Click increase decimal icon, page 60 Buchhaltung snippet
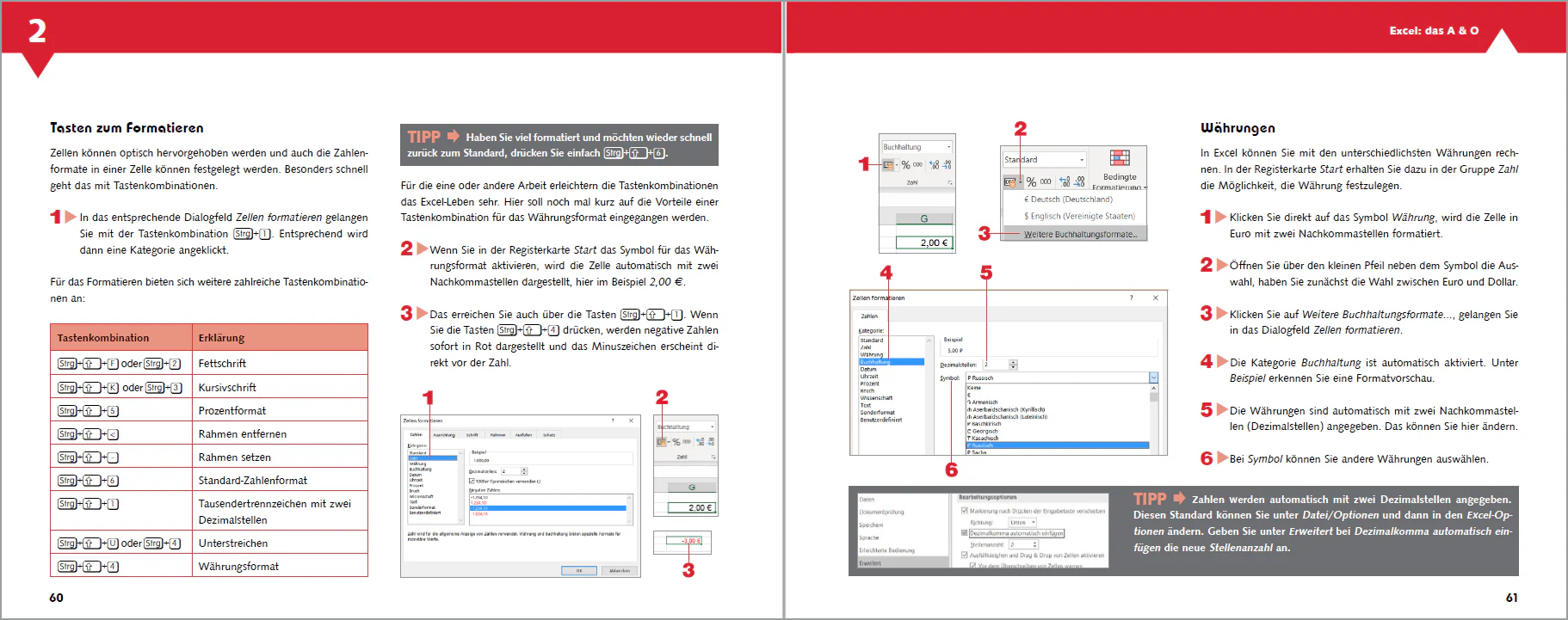1568x620 pixels. tap(700, 442)
